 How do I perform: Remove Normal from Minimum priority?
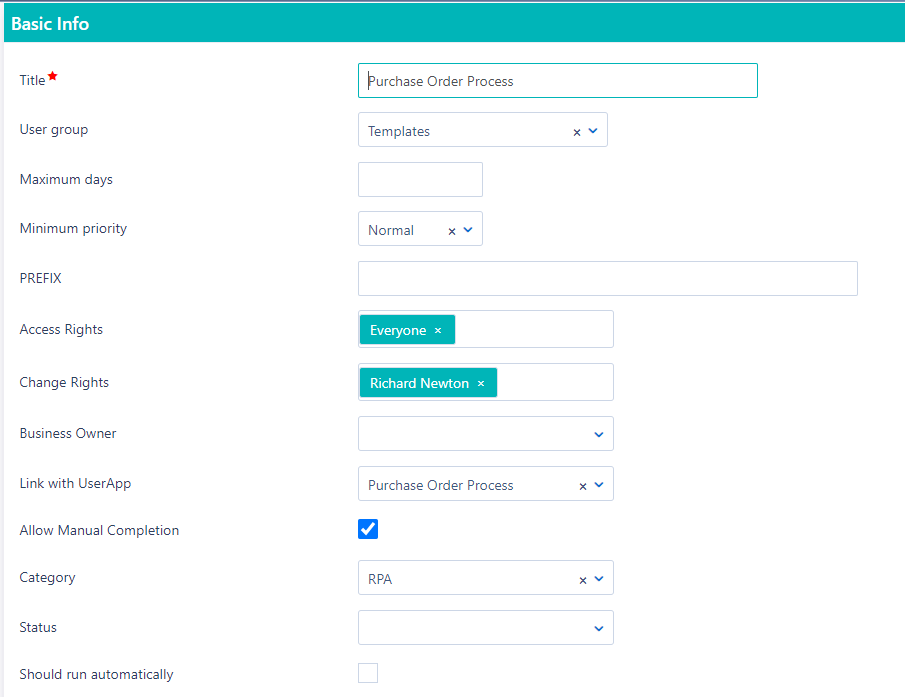click(x=451, y=229)
